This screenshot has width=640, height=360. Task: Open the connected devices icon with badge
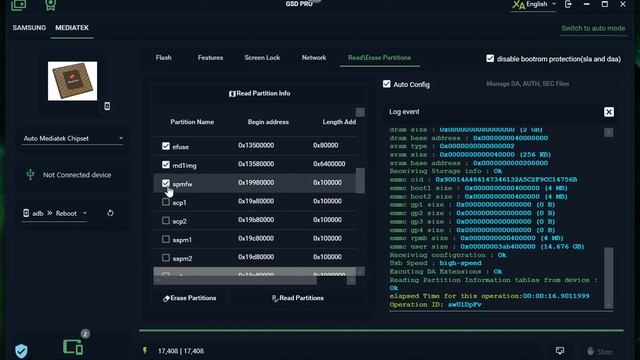[73, 347]
